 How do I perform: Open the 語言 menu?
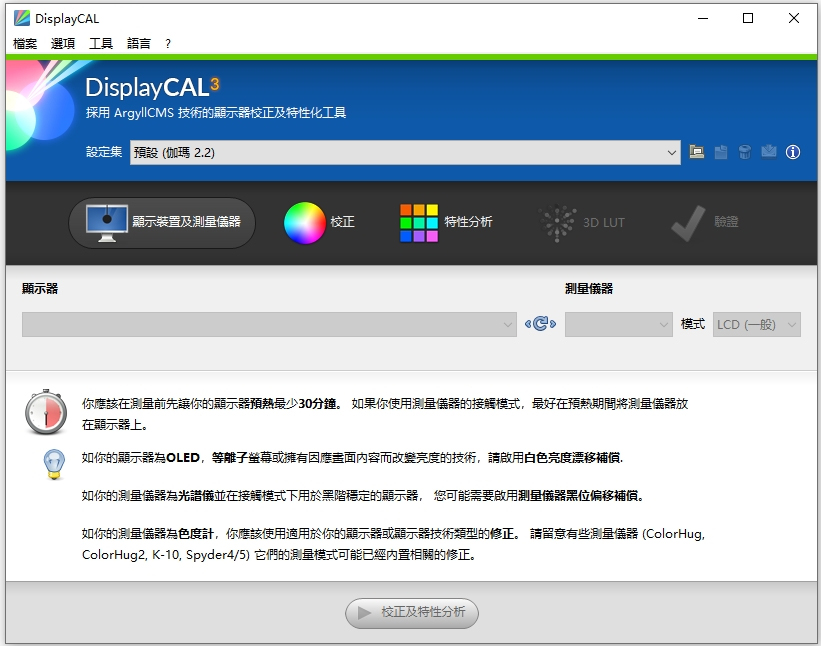(x=139, y=43)
